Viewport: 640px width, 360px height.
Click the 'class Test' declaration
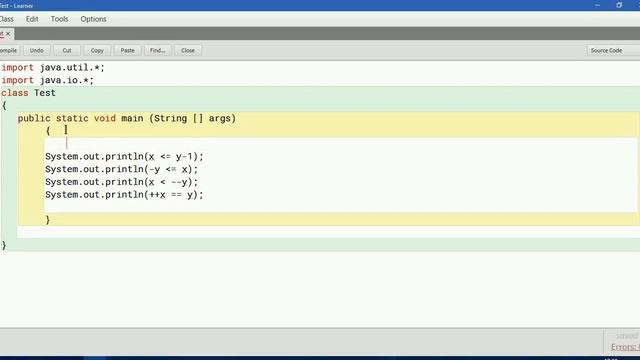pos(28,93)
